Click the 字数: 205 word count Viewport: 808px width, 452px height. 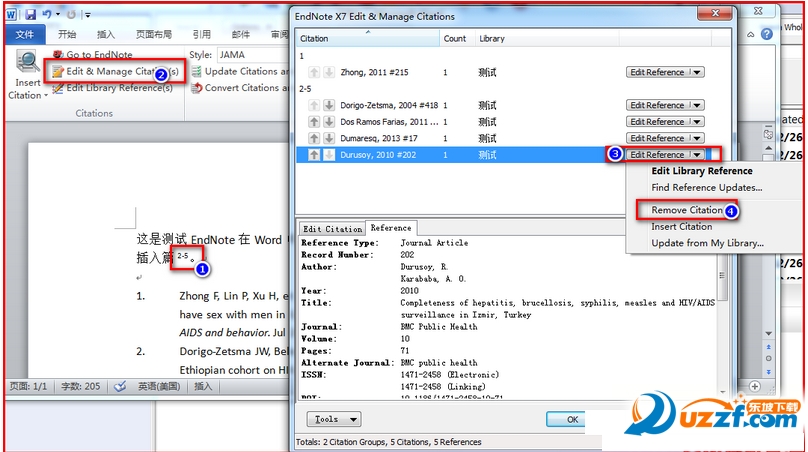coord(80,386)
